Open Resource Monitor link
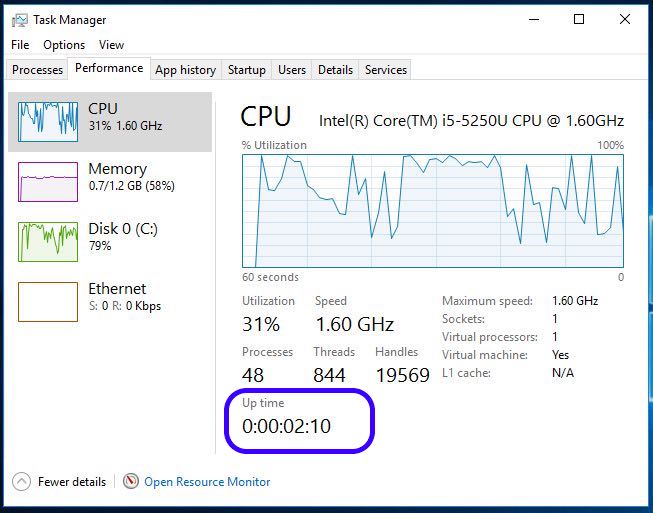The height and width of the screenshot is (513, 653). pyautogui.click(x=207, y=482)
